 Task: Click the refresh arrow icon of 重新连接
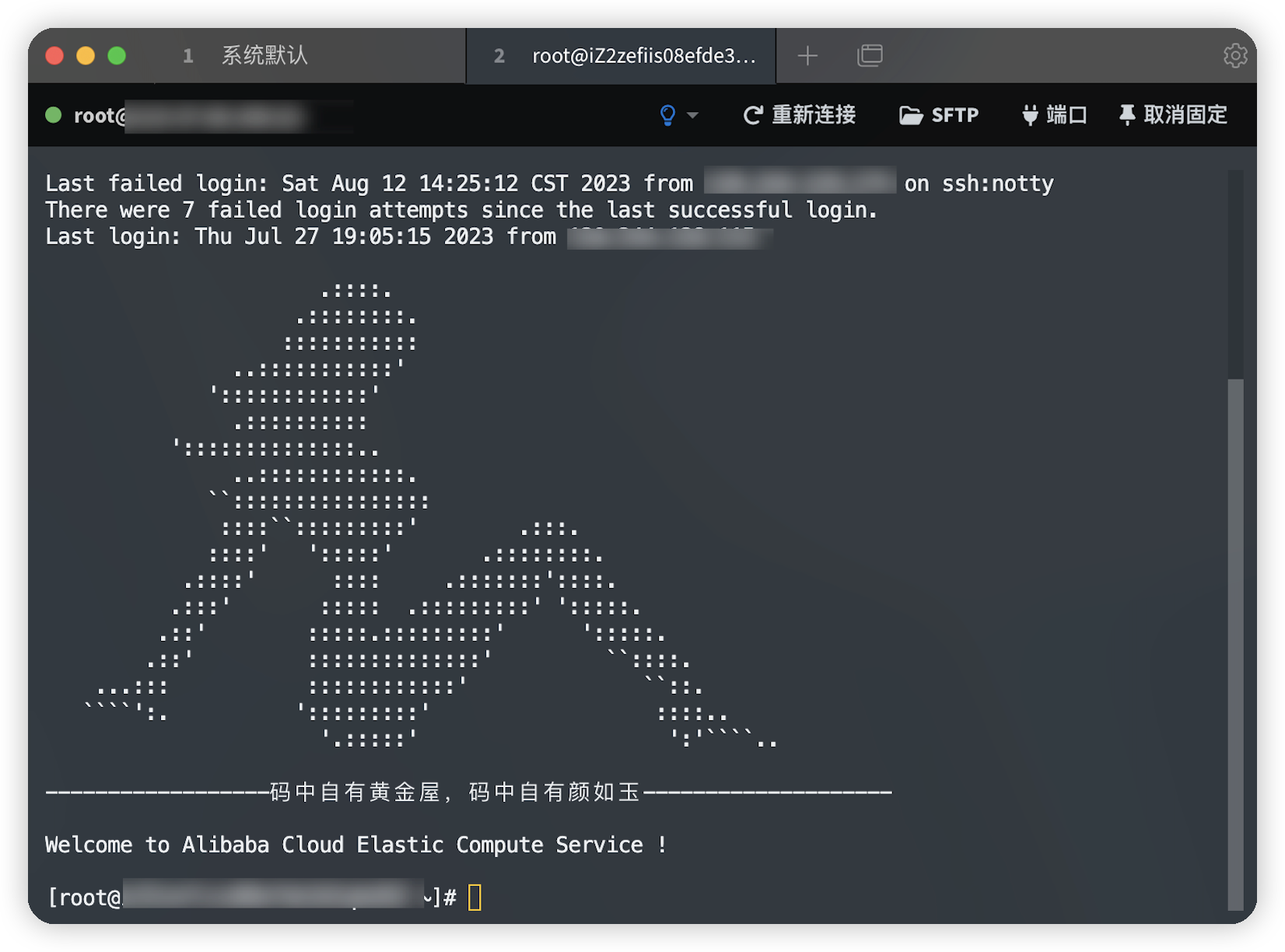tap(753, 116)
